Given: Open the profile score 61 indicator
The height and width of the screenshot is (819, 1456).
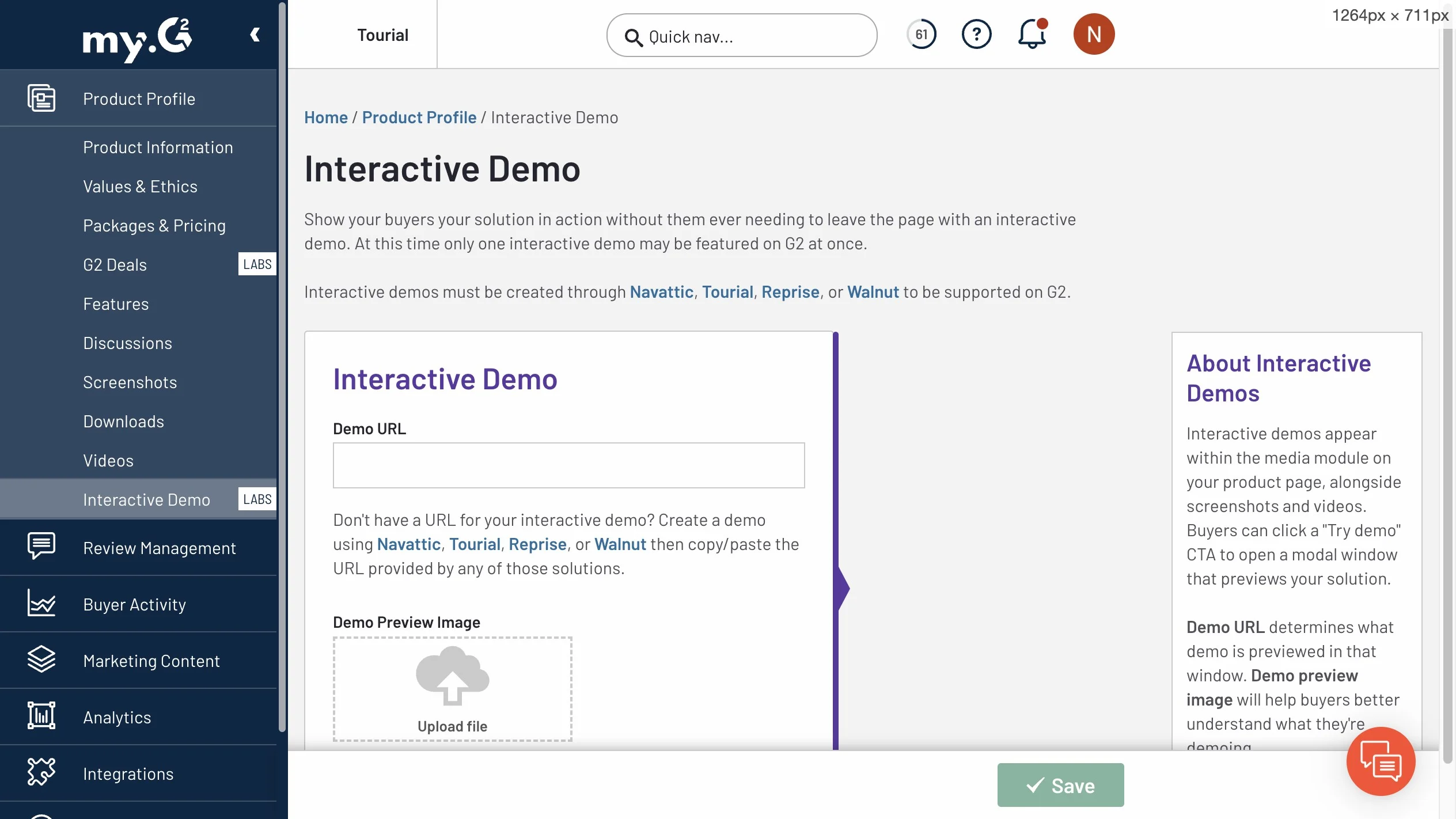Looking at the screenshot, I should 922,35.
